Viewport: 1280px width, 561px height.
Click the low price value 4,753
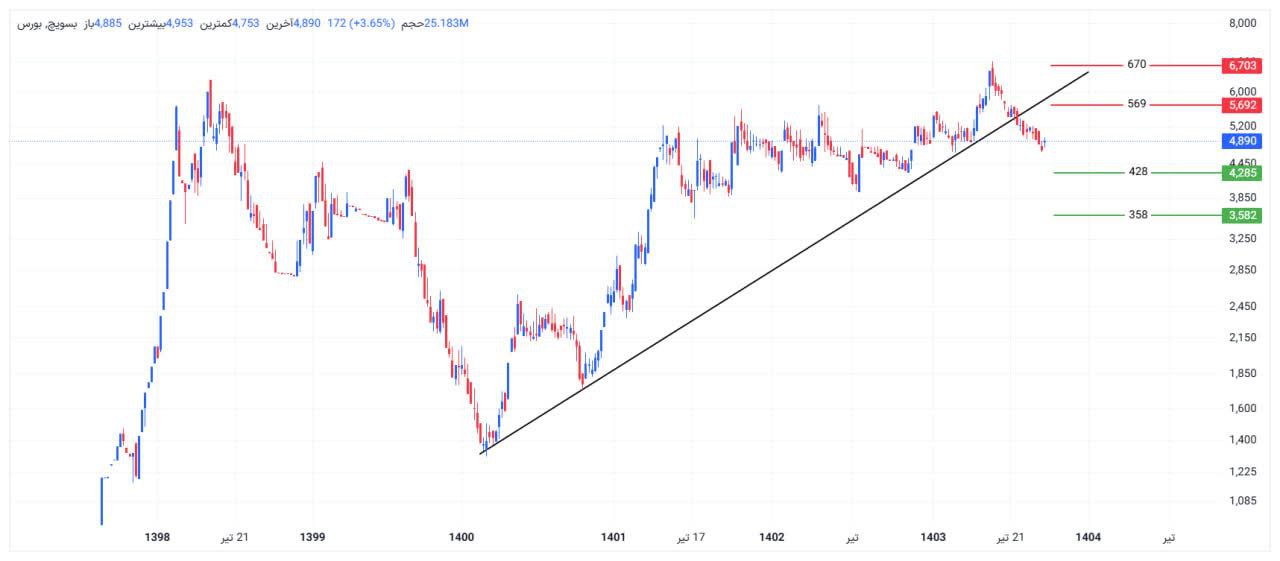click(246, 23)
